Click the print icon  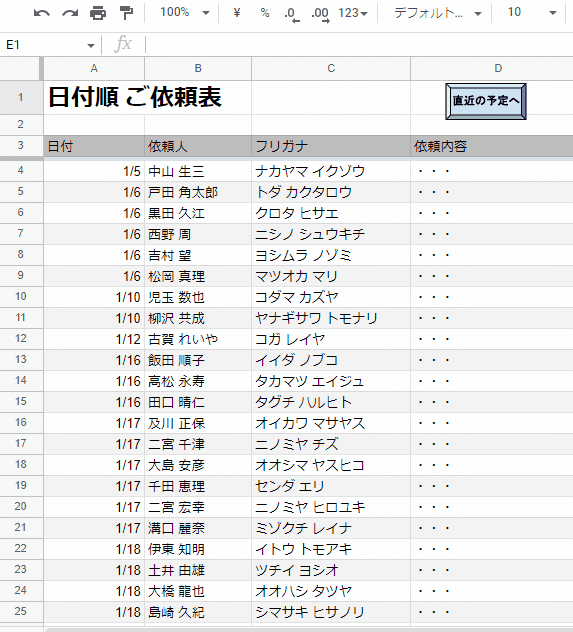tap(98, 13)
